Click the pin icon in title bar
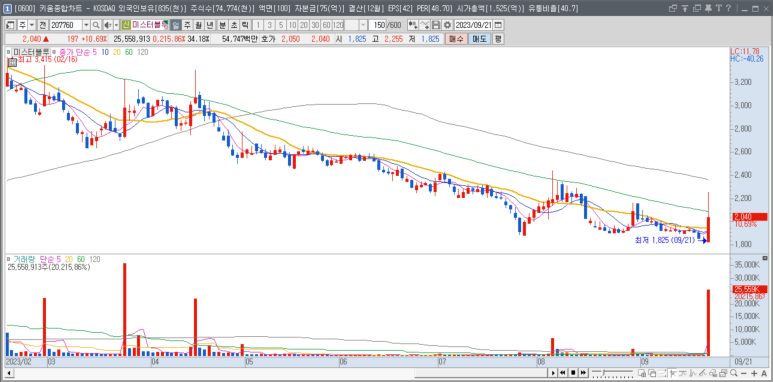Screen dimensions: 773x382 click(x=708, y=8)
